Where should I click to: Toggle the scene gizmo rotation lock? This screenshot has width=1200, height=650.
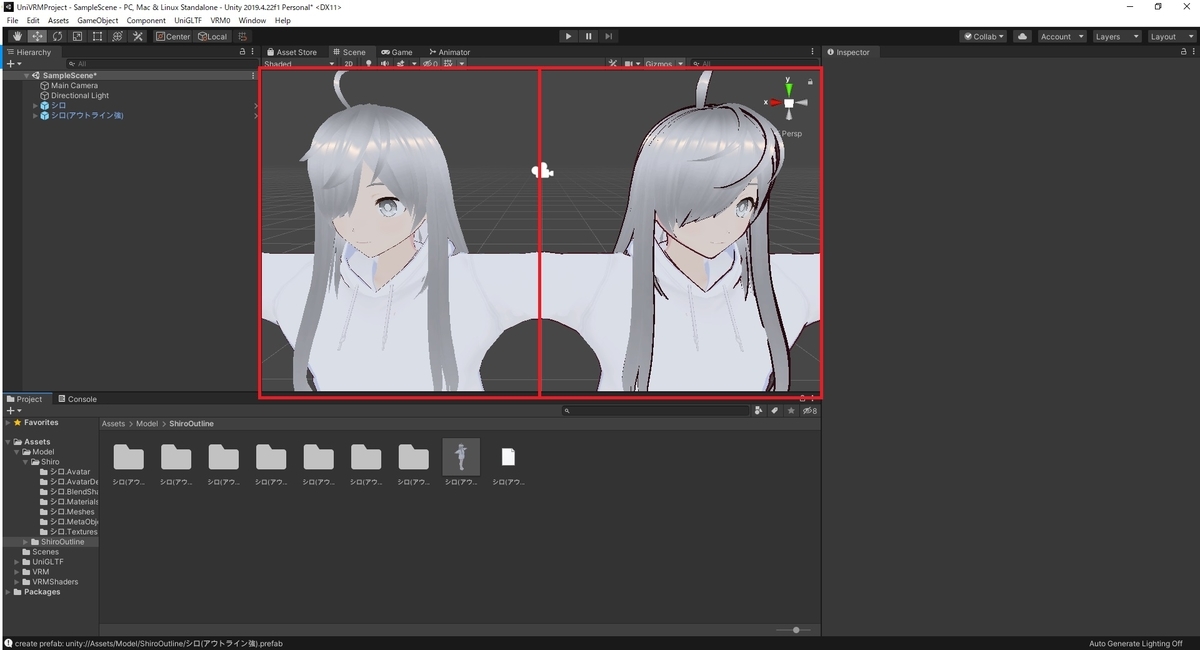click(810, 82)
